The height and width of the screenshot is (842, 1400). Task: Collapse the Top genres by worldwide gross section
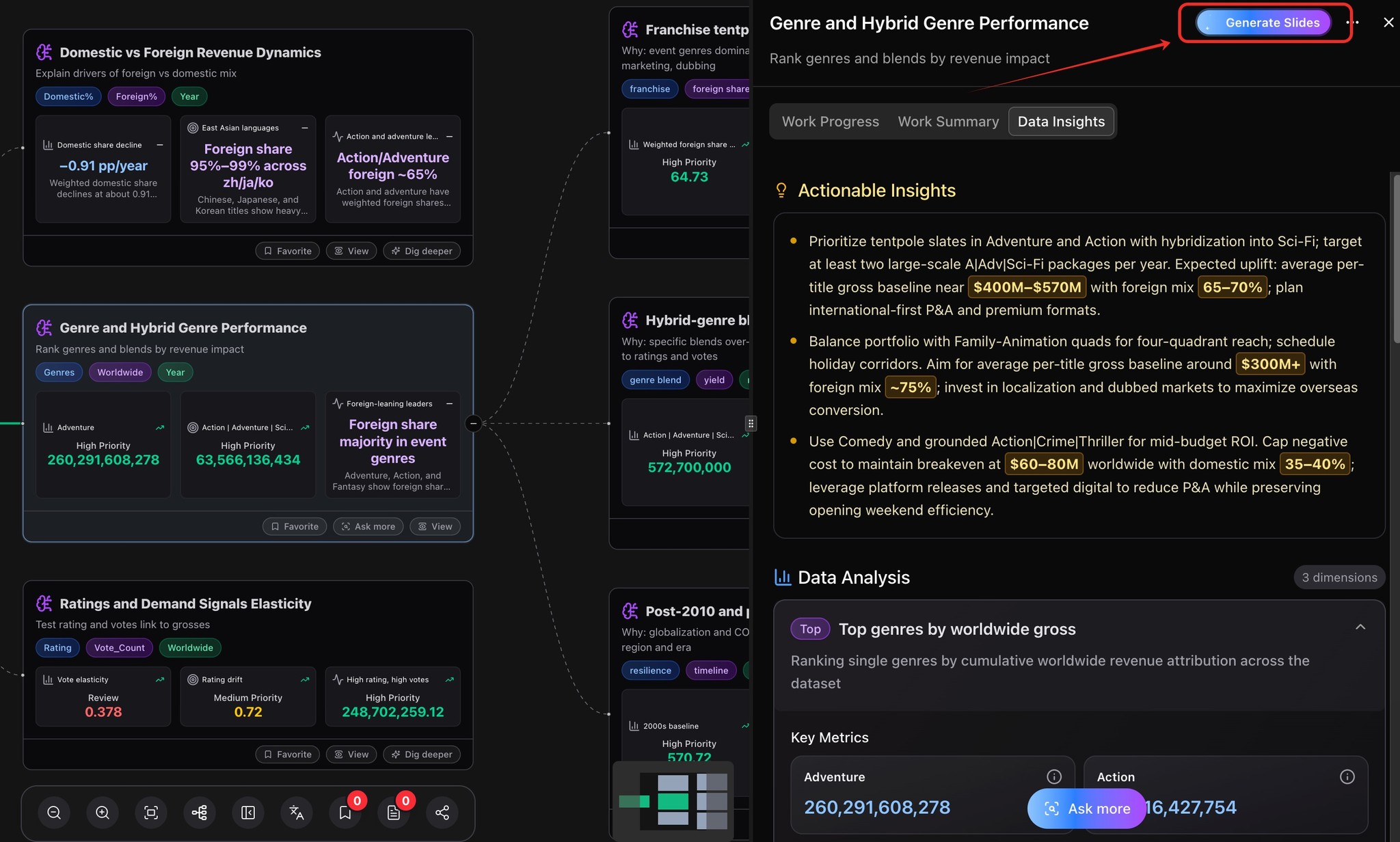(1360, 627)
